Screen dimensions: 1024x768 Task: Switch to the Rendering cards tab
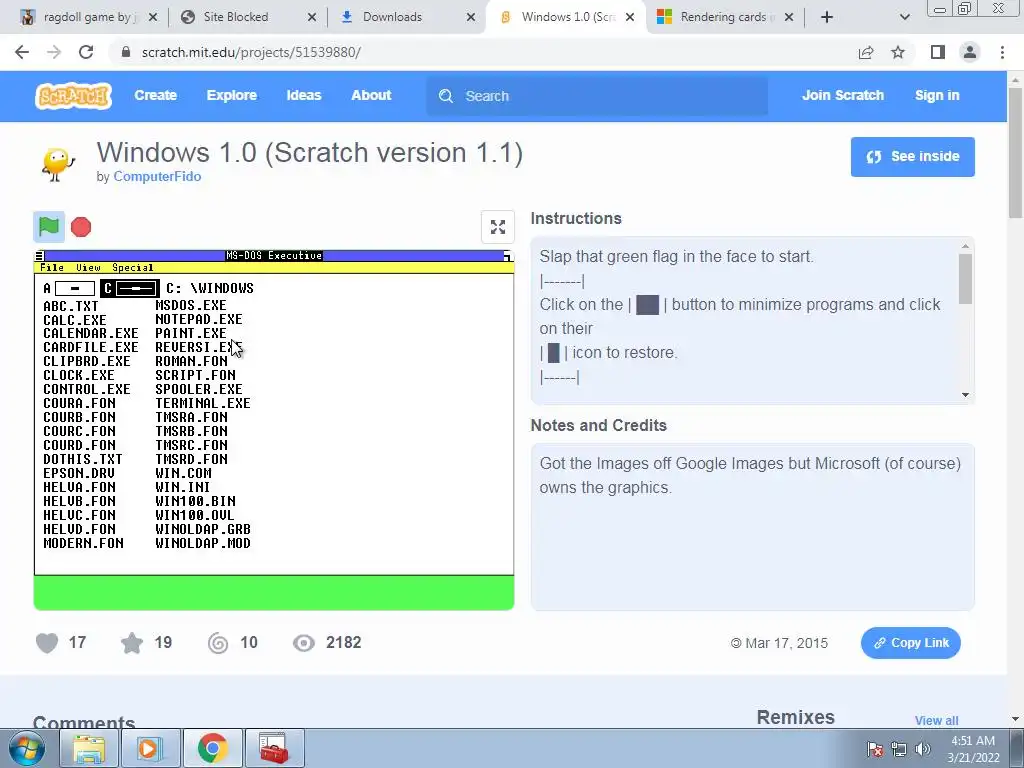pyautogui.click(x=725, y=17)
